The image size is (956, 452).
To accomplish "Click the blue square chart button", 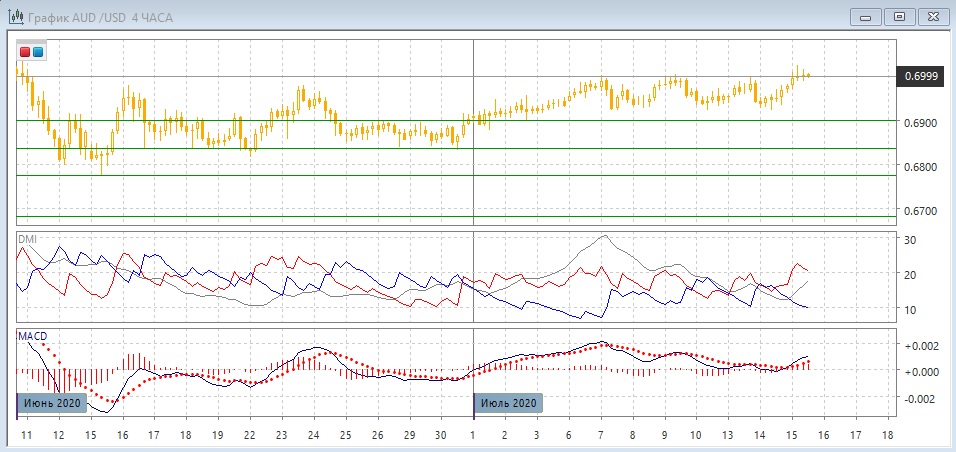I will pyautogui.click(x=38, y=51).
